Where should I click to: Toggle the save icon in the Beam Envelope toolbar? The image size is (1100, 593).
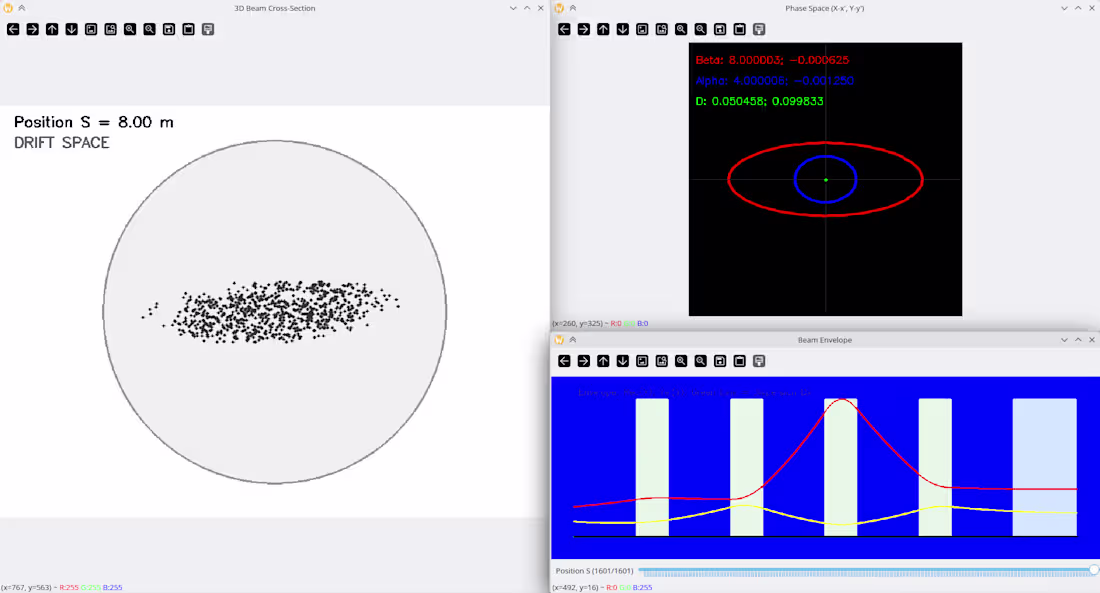point(720,361)
